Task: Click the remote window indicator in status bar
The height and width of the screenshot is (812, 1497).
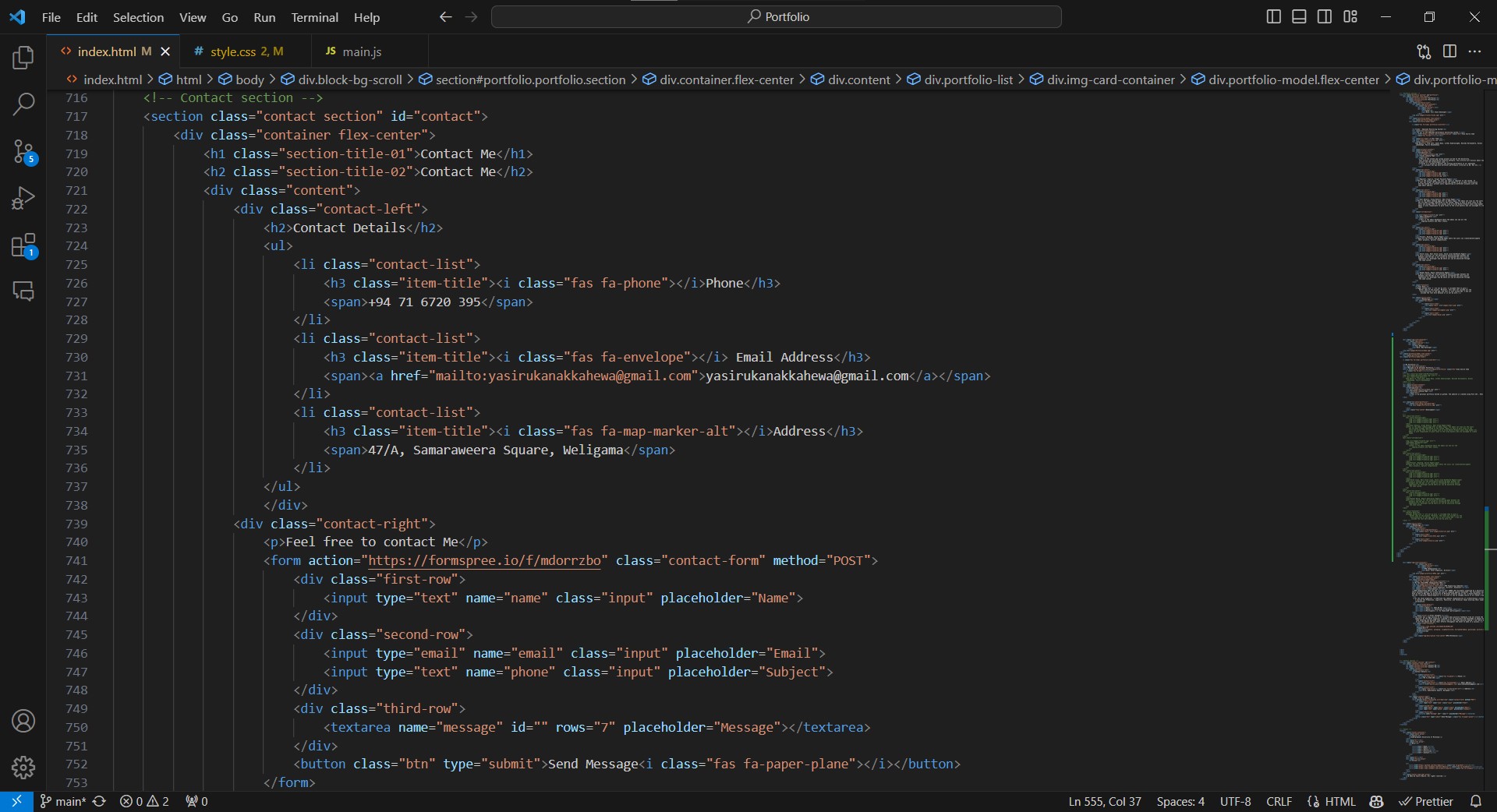Action: click(x=16, y=801)
